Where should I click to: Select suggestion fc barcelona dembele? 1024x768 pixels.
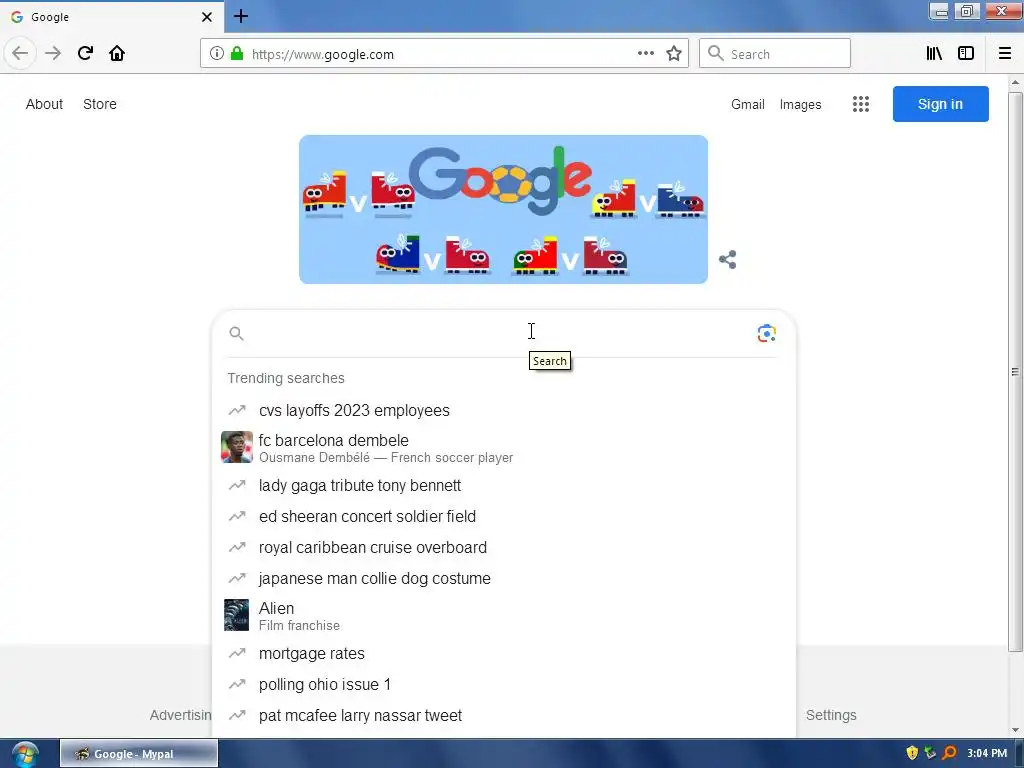[504, 447]
